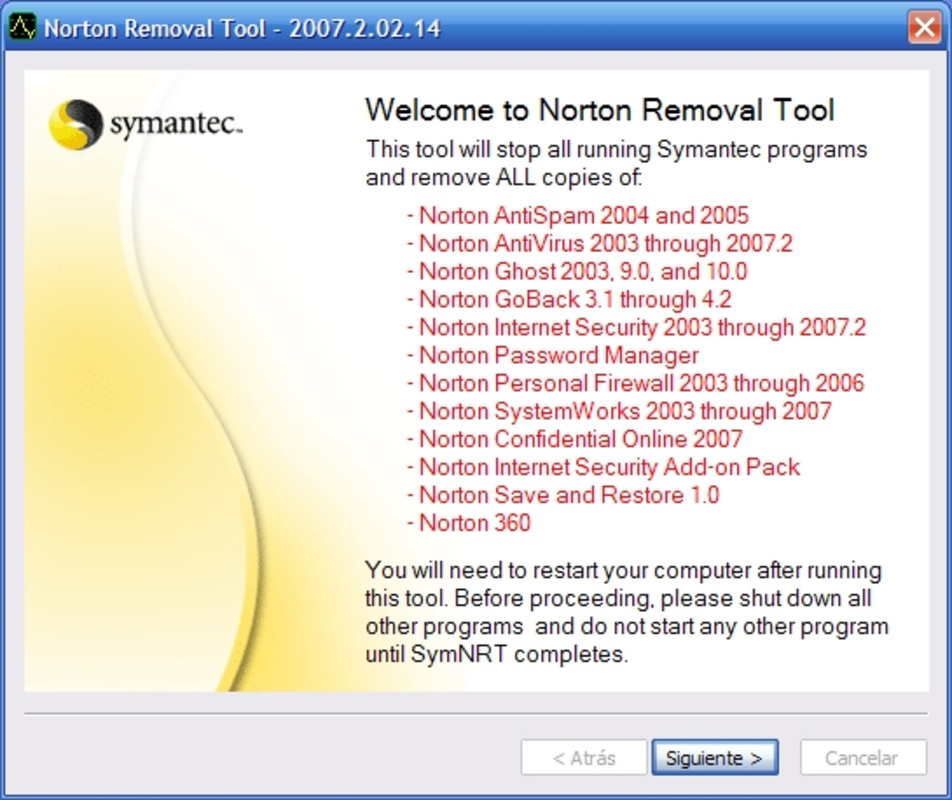Click the Norton Removal Tool title bar icon
952x800 pixels.
pos(22,27)
